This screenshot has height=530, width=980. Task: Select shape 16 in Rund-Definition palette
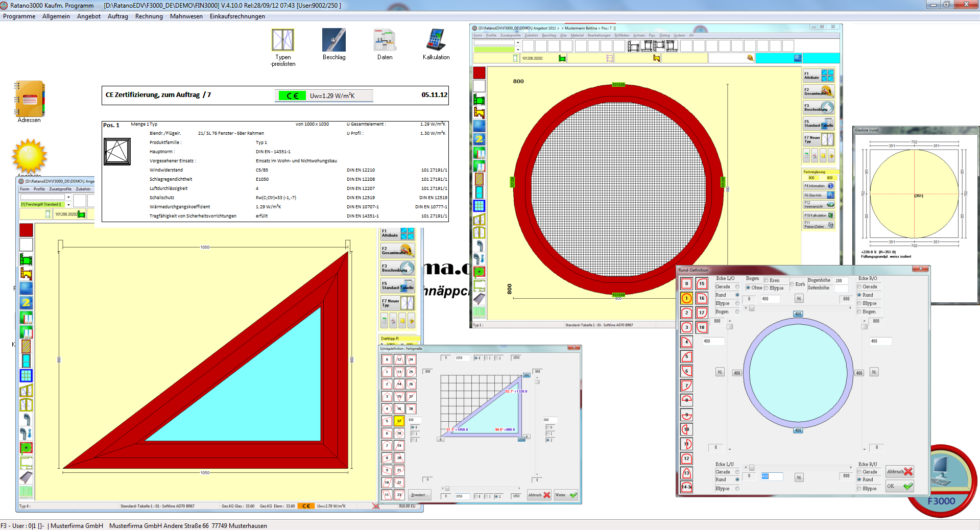[700, 298]
